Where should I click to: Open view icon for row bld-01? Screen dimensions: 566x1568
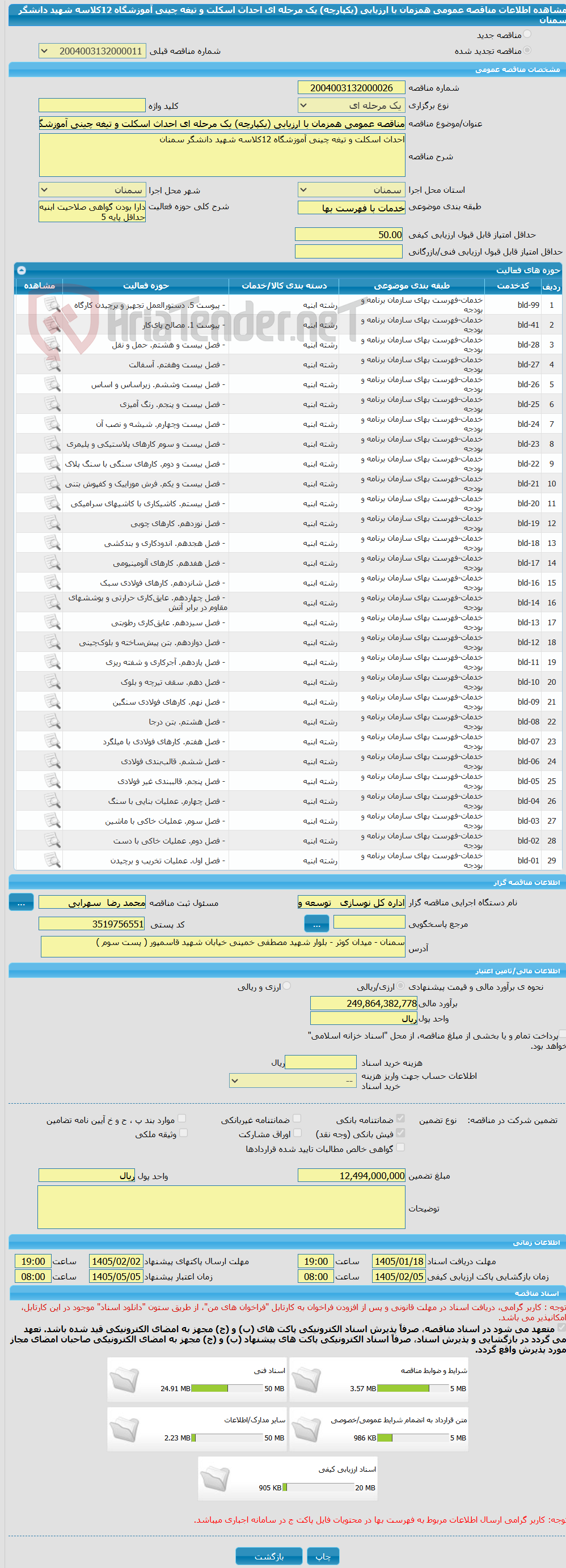[52, 861]
